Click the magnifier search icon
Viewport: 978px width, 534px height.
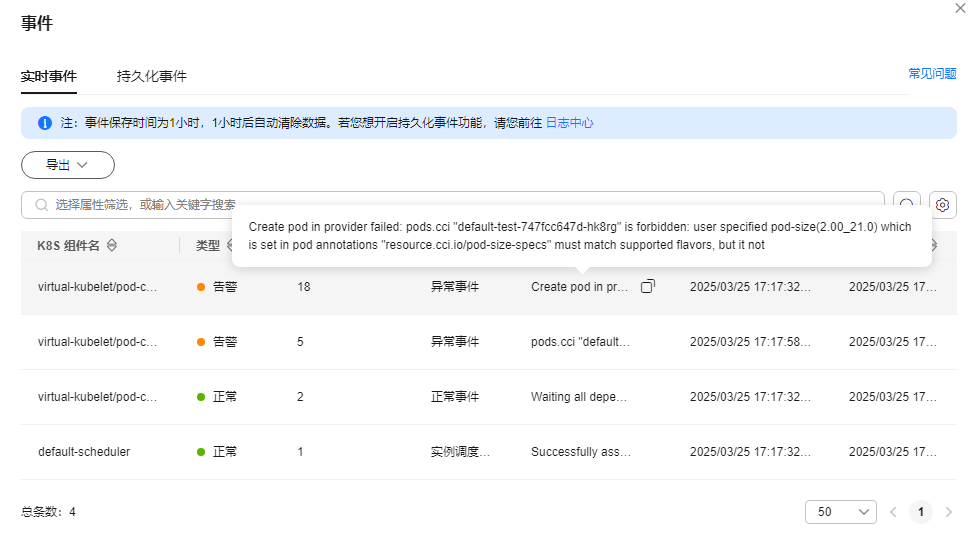tap(42, 205)
